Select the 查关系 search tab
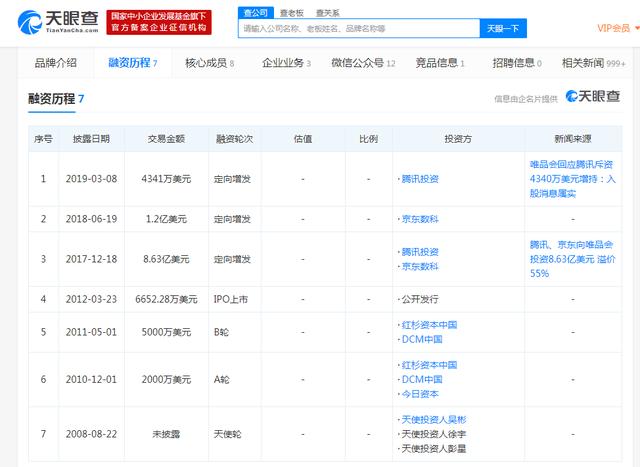The height and width of the screenshot is (467, 640). tap(327, 13)
